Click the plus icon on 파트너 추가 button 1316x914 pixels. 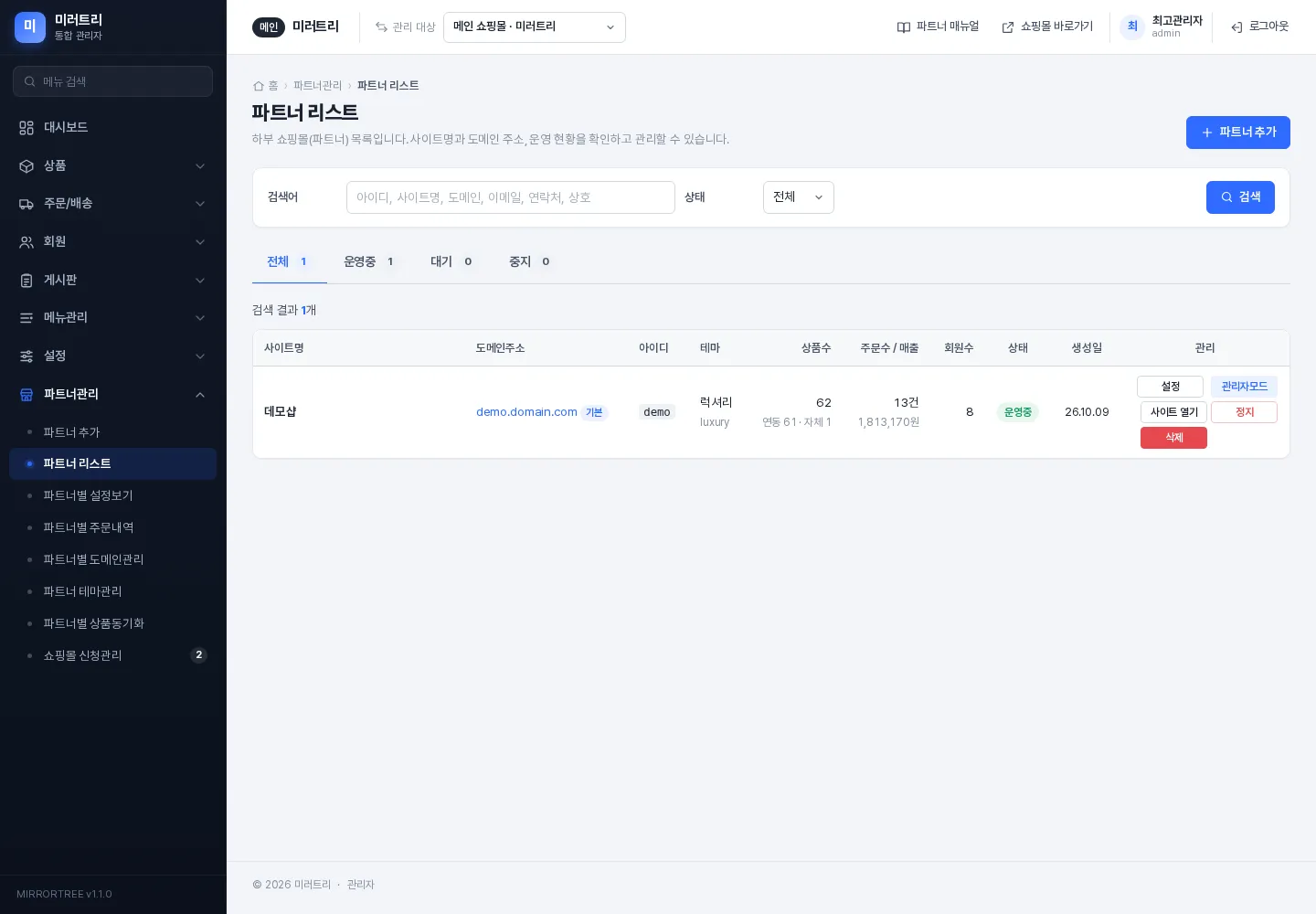(x=1207, y=133)
